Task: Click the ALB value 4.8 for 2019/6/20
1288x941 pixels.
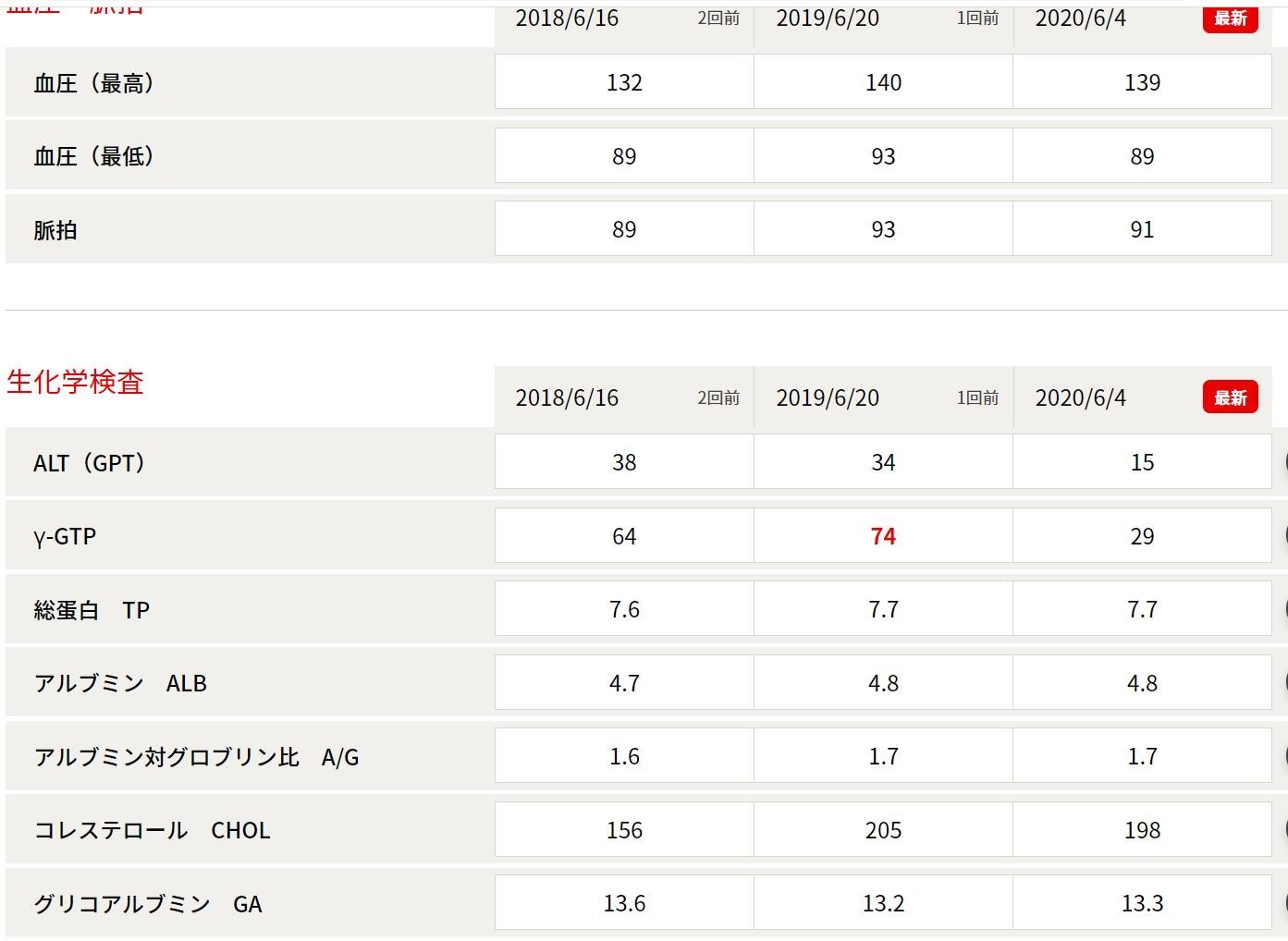Action: [x=883, y=683]
